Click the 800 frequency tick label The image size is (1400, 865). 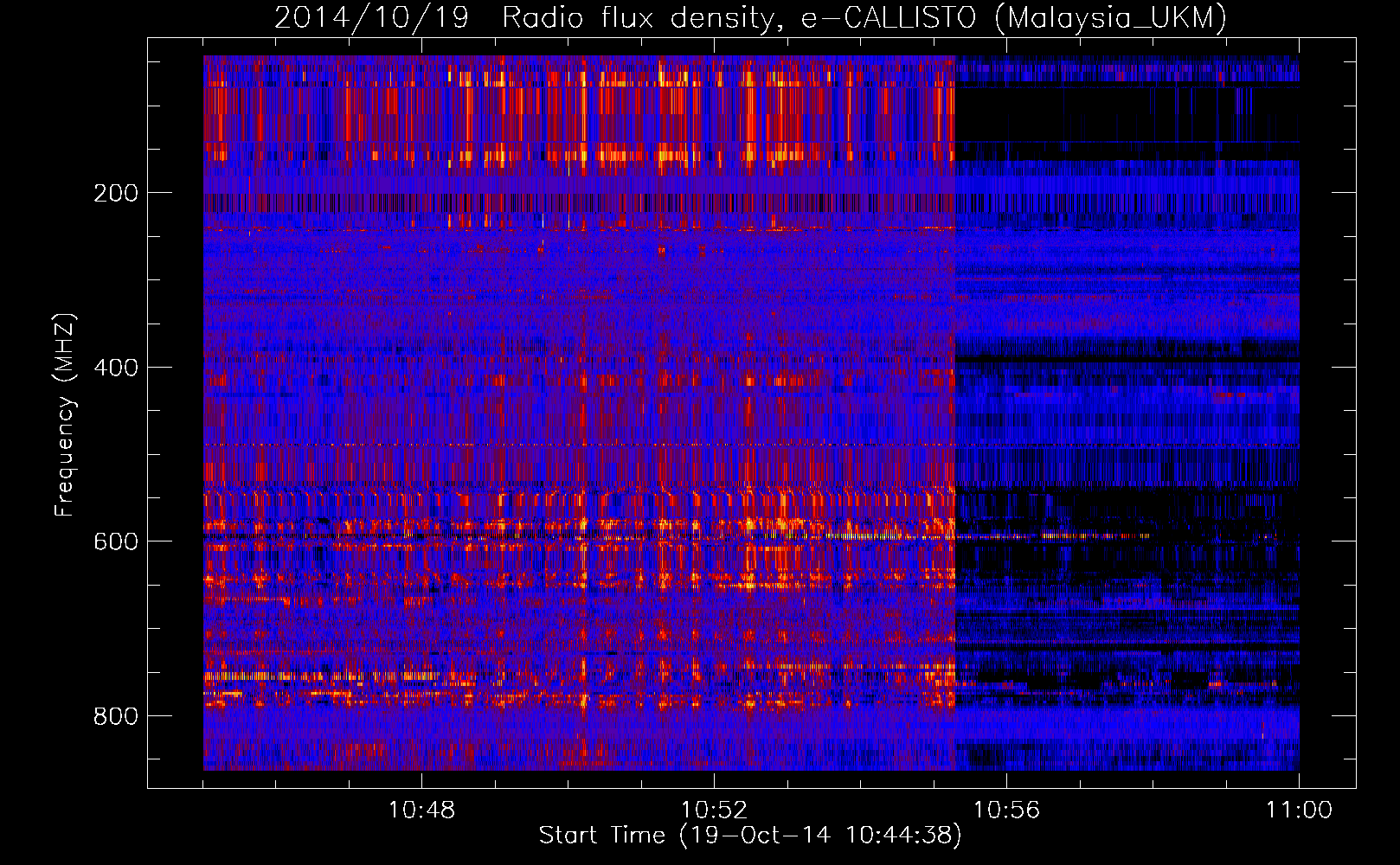[x=116, y=716]
